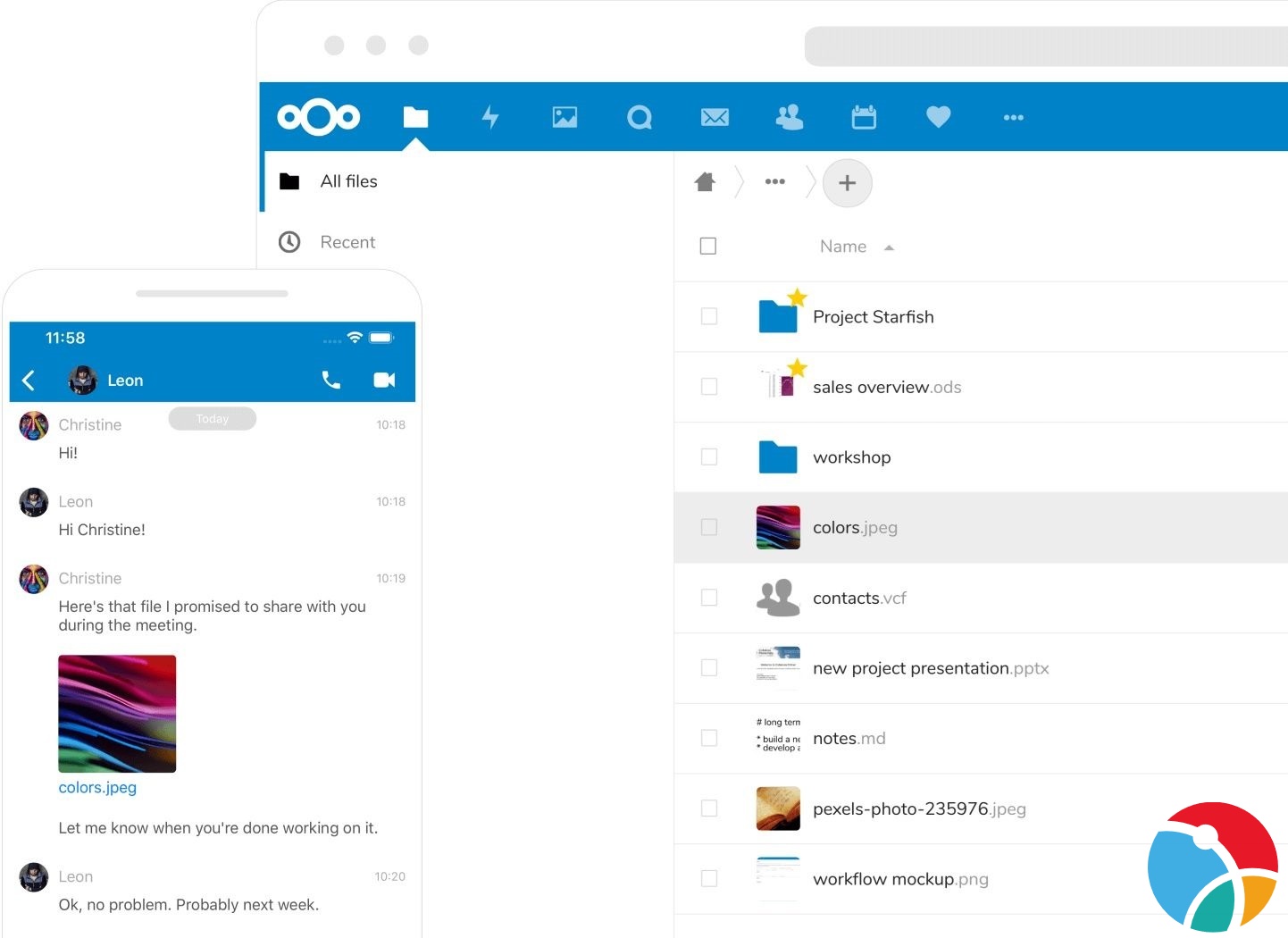Expand the breadcrumb three-dots path menu
Image resolution: width=1288 pixels, height=938 pixels.
coord(774,181)
